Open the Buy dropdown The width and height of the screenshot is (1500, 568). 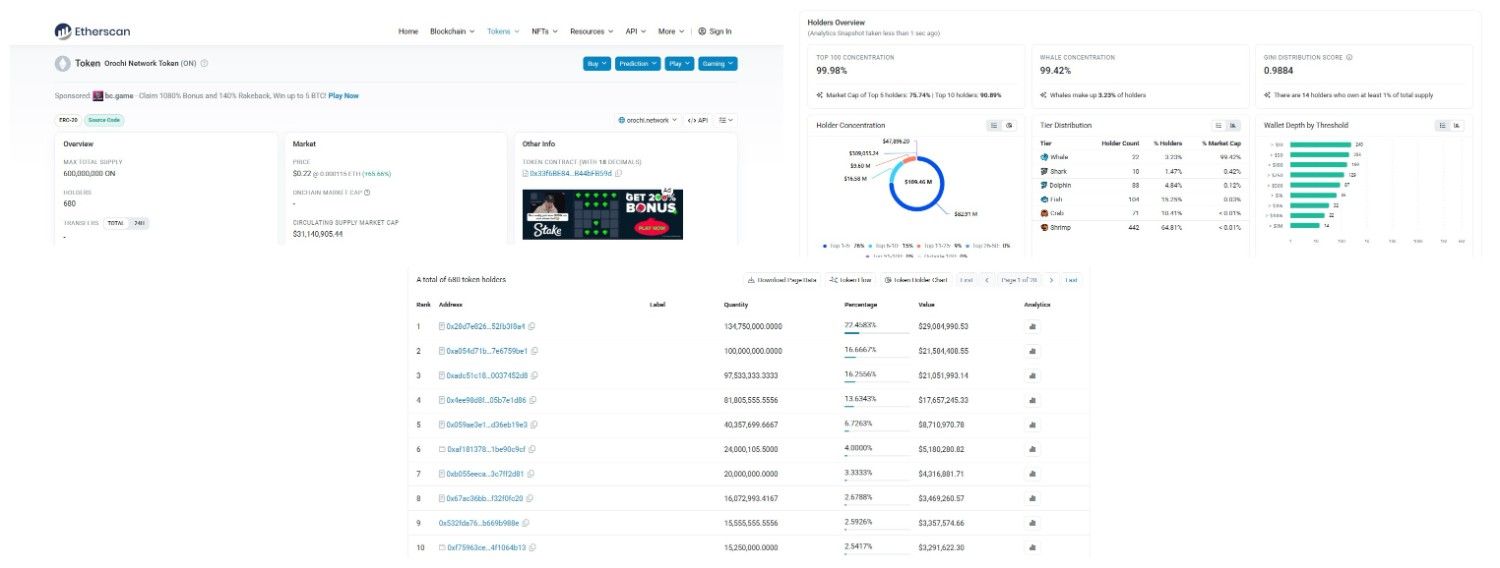pyautogui.click(x=596, y=63)
